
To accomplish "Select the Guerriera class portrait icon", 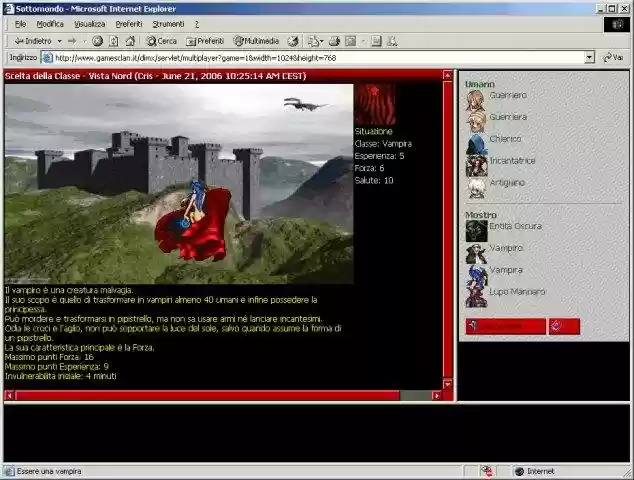I will point(476,122).
